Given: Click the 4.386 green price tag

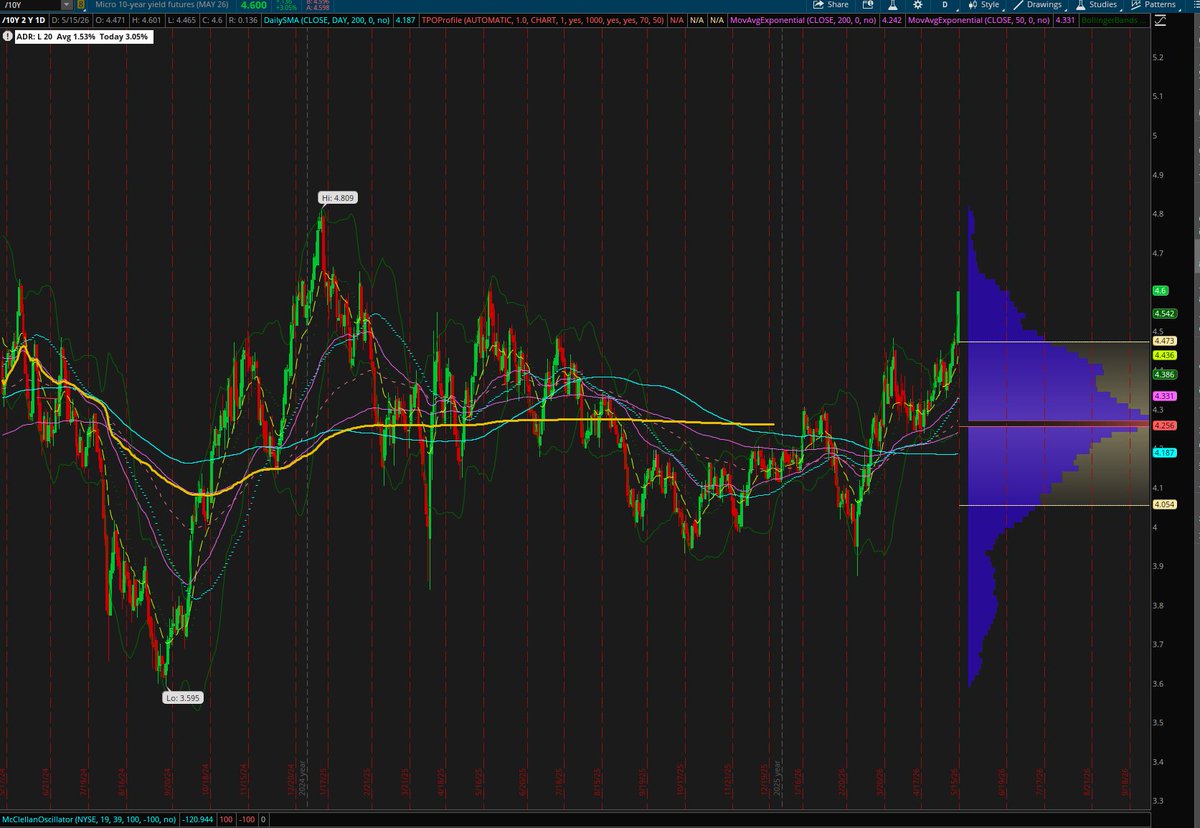Looking at the screenshot, I should (1163, 374).
